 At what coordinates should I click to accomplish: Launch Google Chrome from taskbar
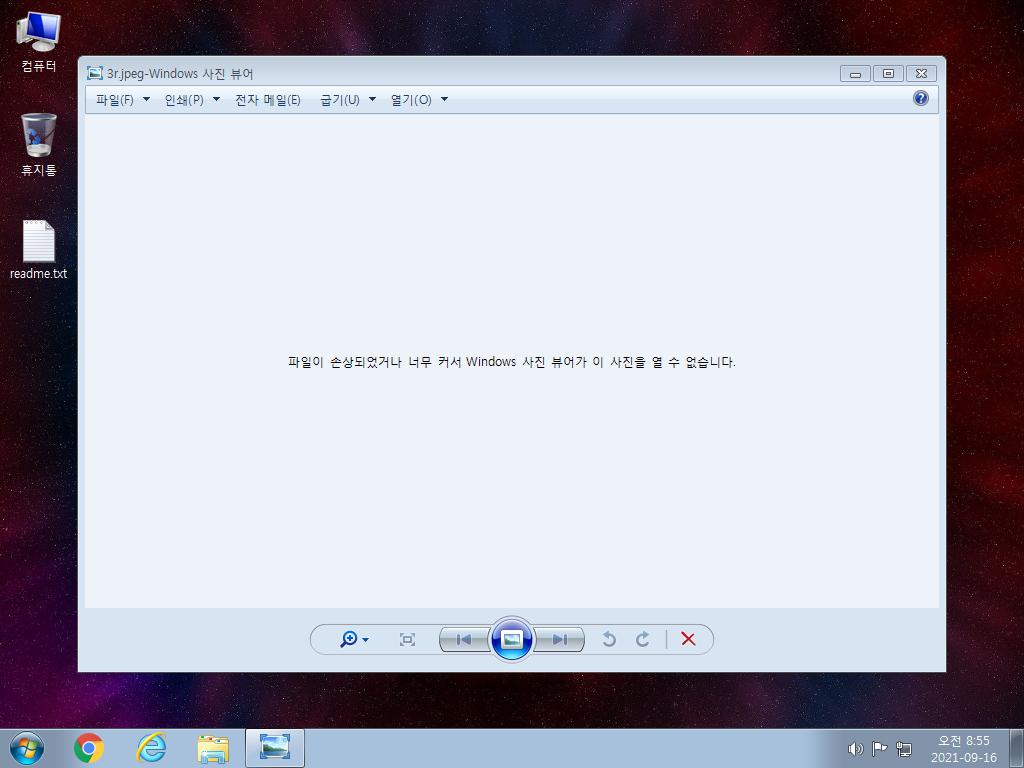[89, 748]
